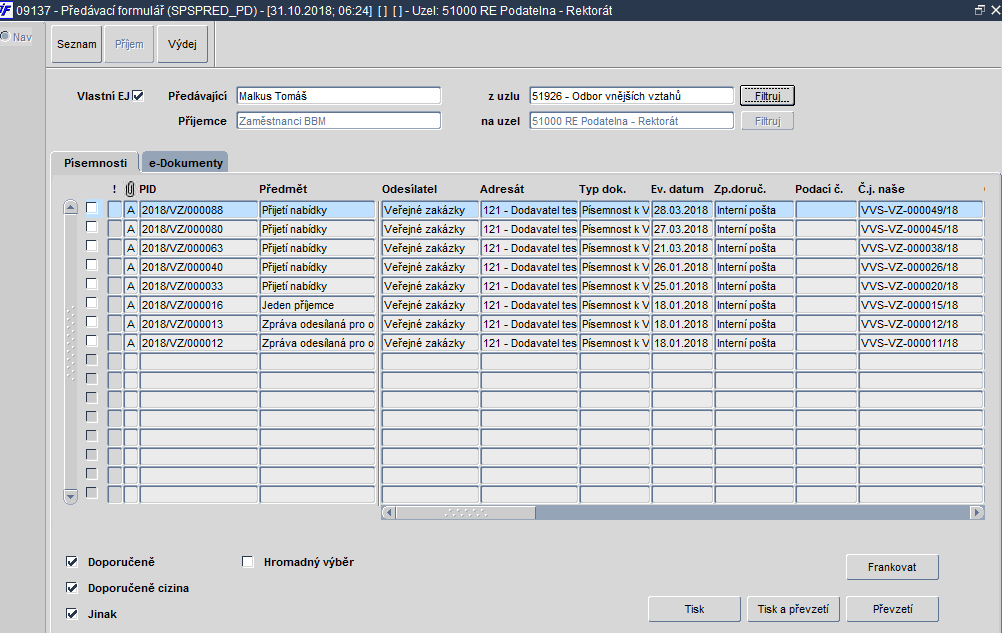The width and height of the screenshot is (1002, 633).
Task: Click the up arrow of the record scrollbar
Action: (70, 208)
